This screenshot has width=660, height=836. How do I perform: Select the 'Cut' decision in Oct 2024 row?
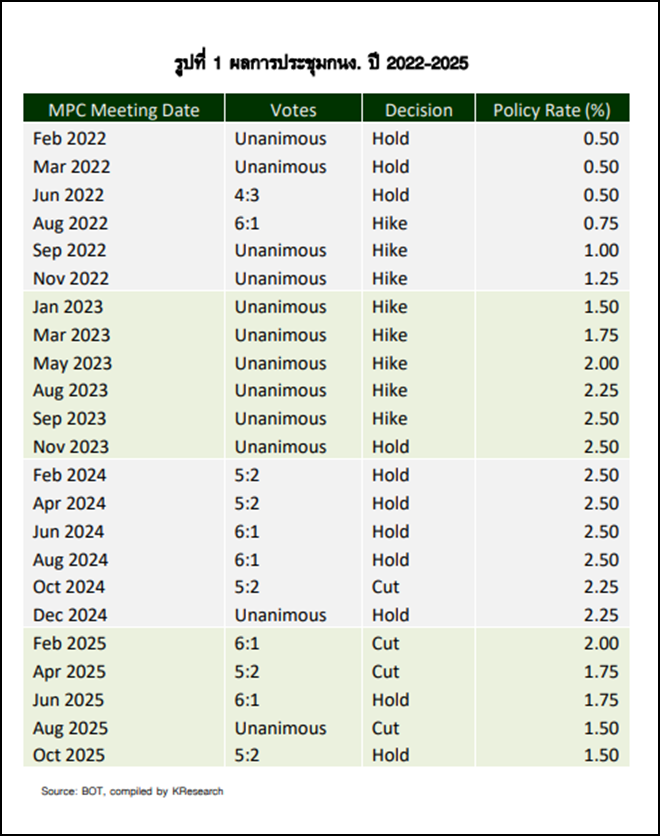(386, 587)
